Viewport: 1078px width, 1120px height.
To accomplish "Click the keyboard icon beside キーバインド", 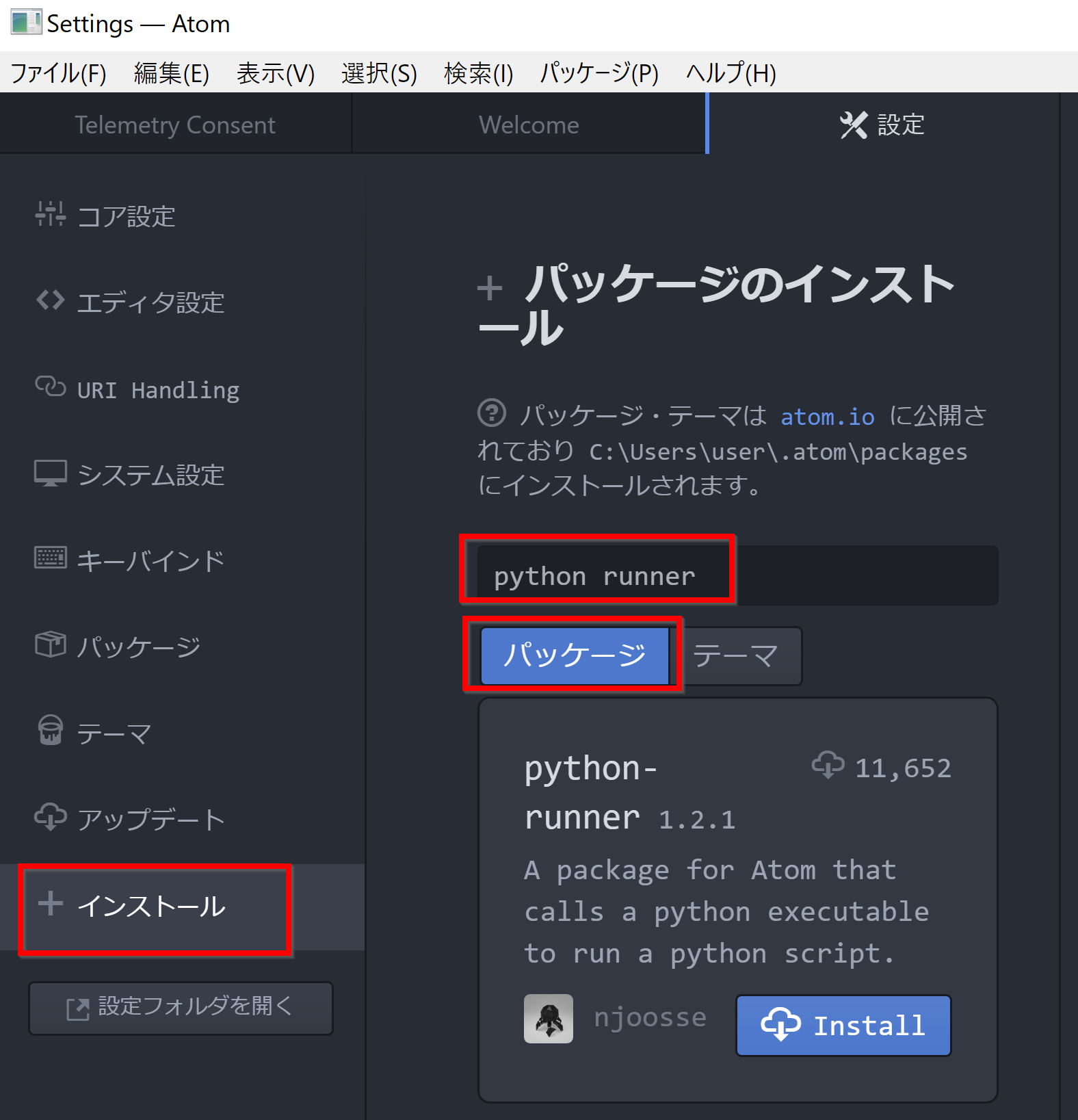I will tap(51, 558).
